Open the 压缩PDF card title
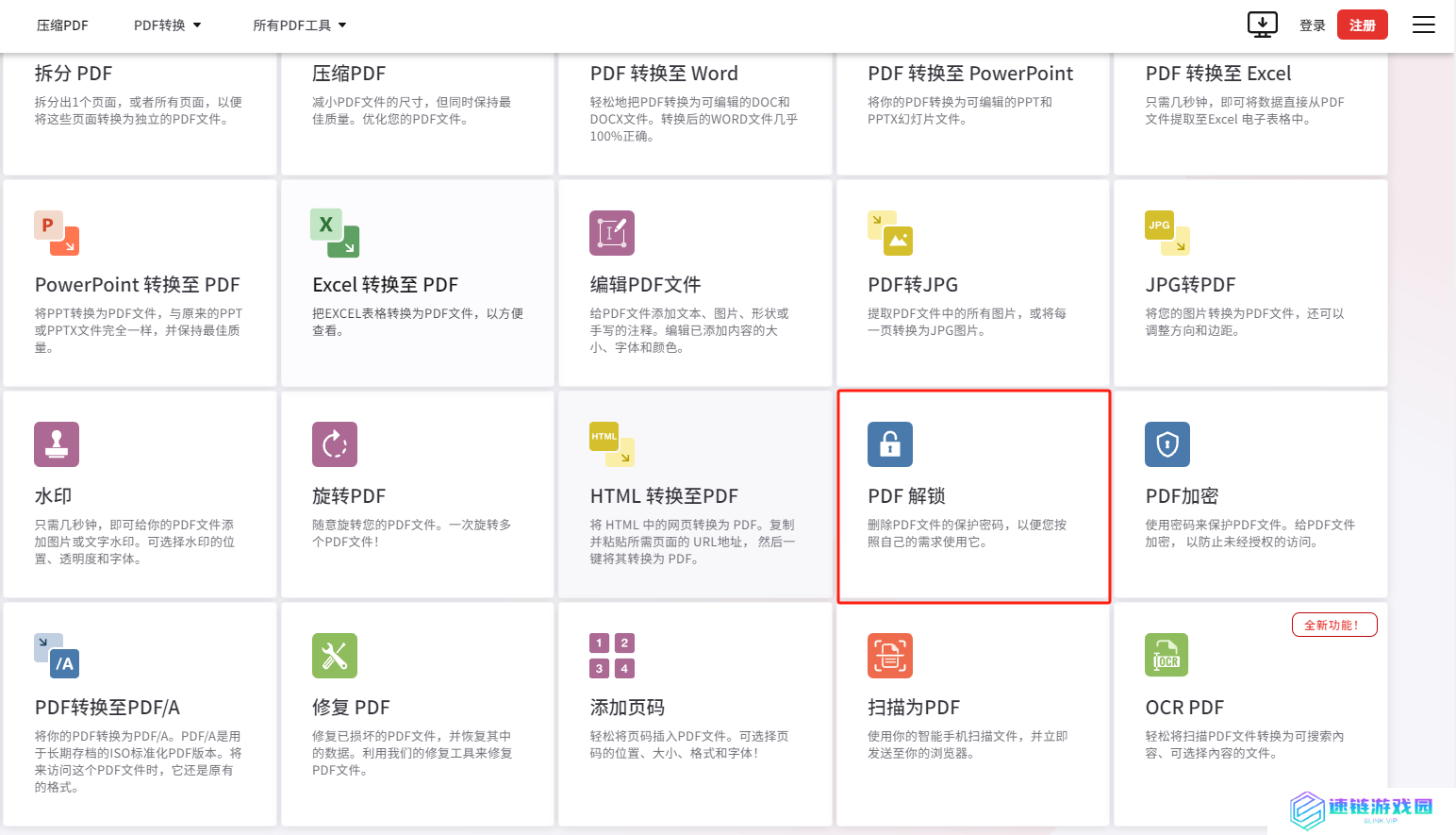This screenshot has height=835, width=1456. tap(349, 74)
